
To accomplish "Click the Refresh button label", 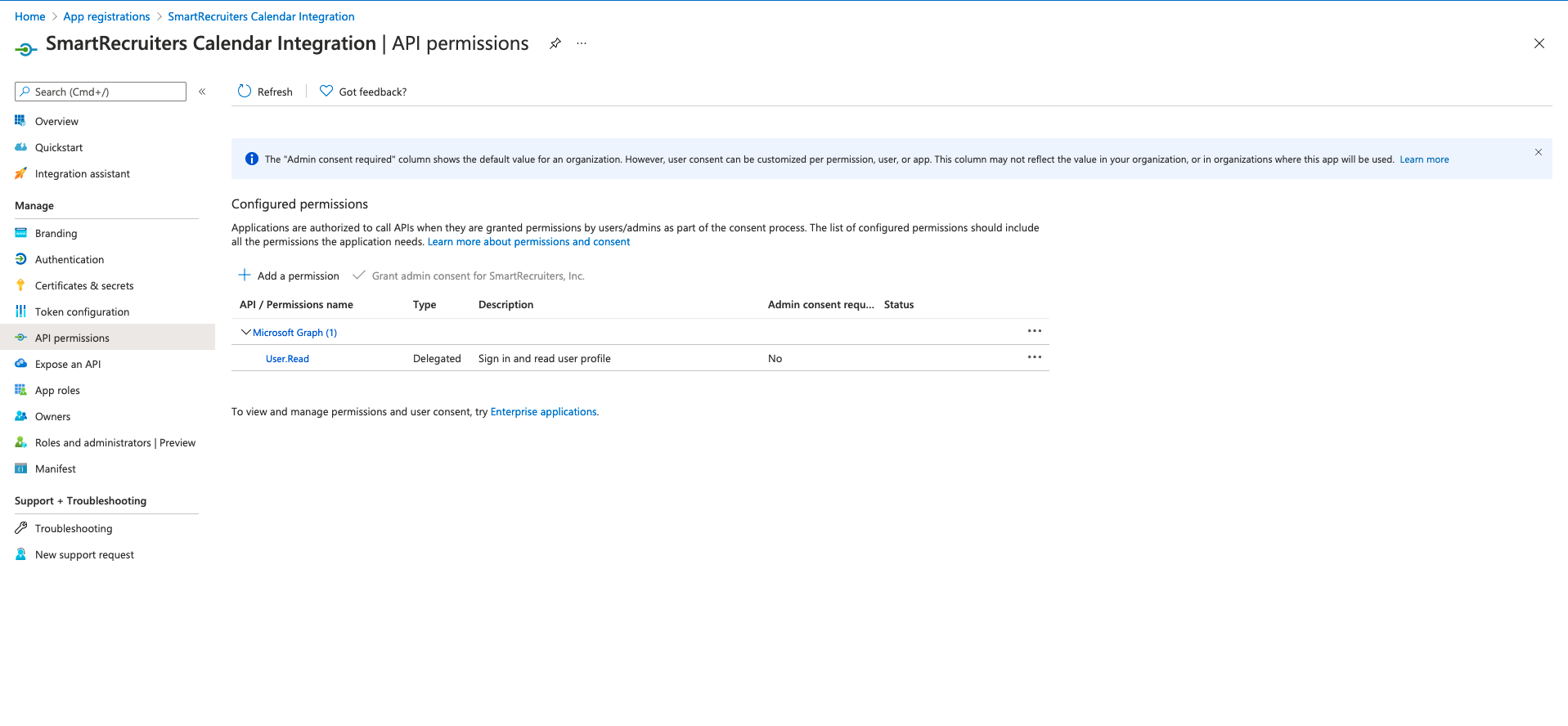I will [x=275, y=92].
